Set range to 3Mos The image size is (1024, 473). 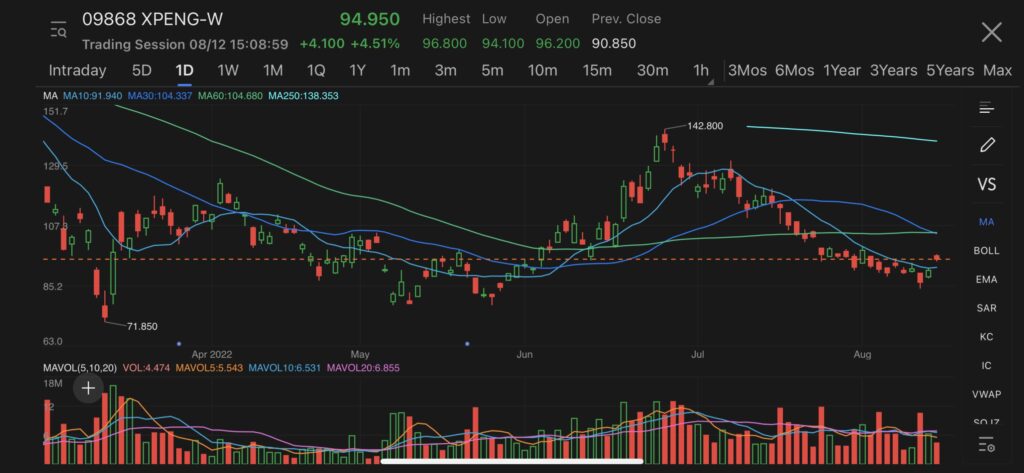pos(747,71)
